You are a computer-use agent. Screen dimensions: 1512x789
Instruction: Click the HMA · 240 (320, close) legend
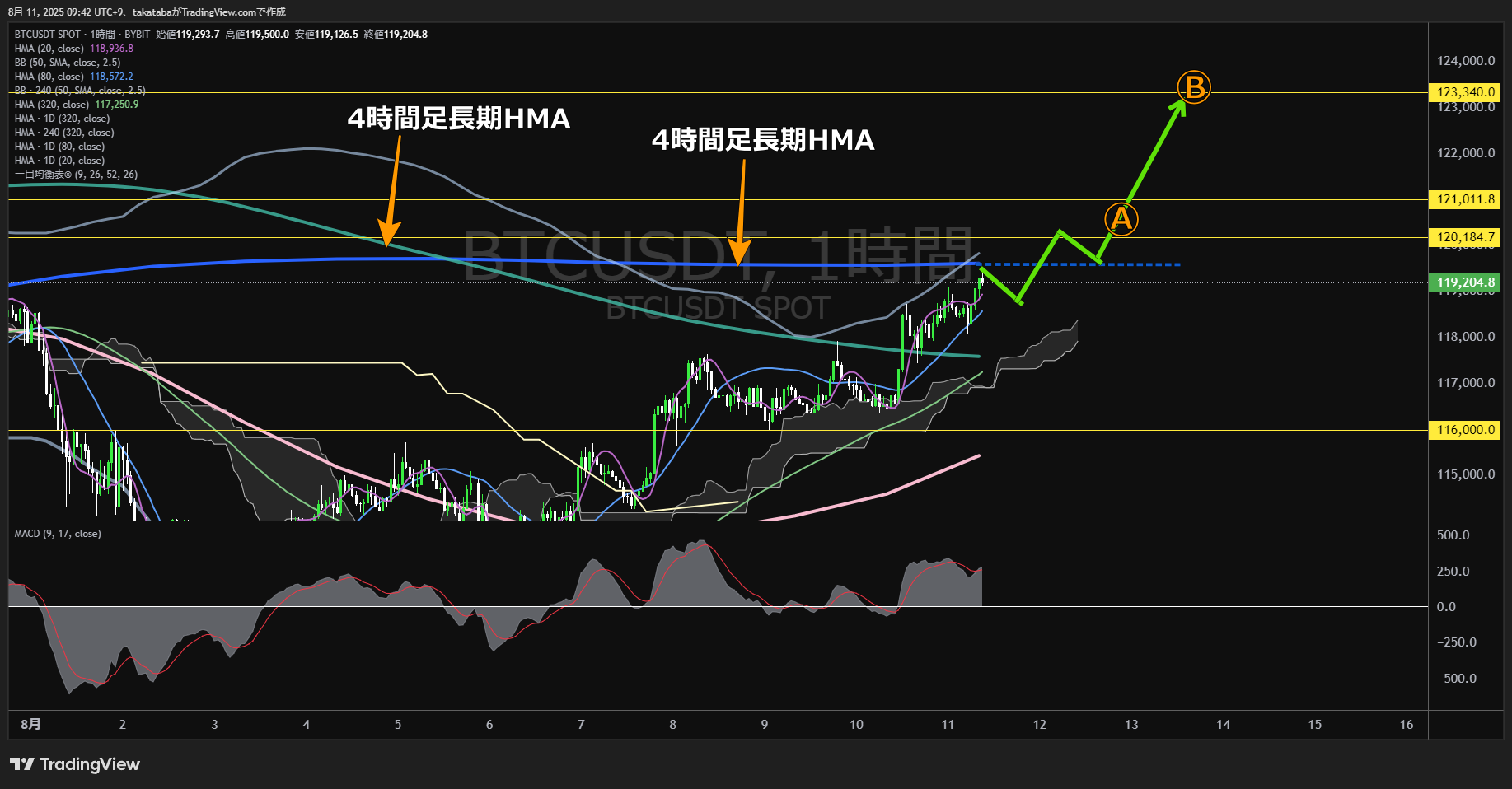tap(64, 133)
